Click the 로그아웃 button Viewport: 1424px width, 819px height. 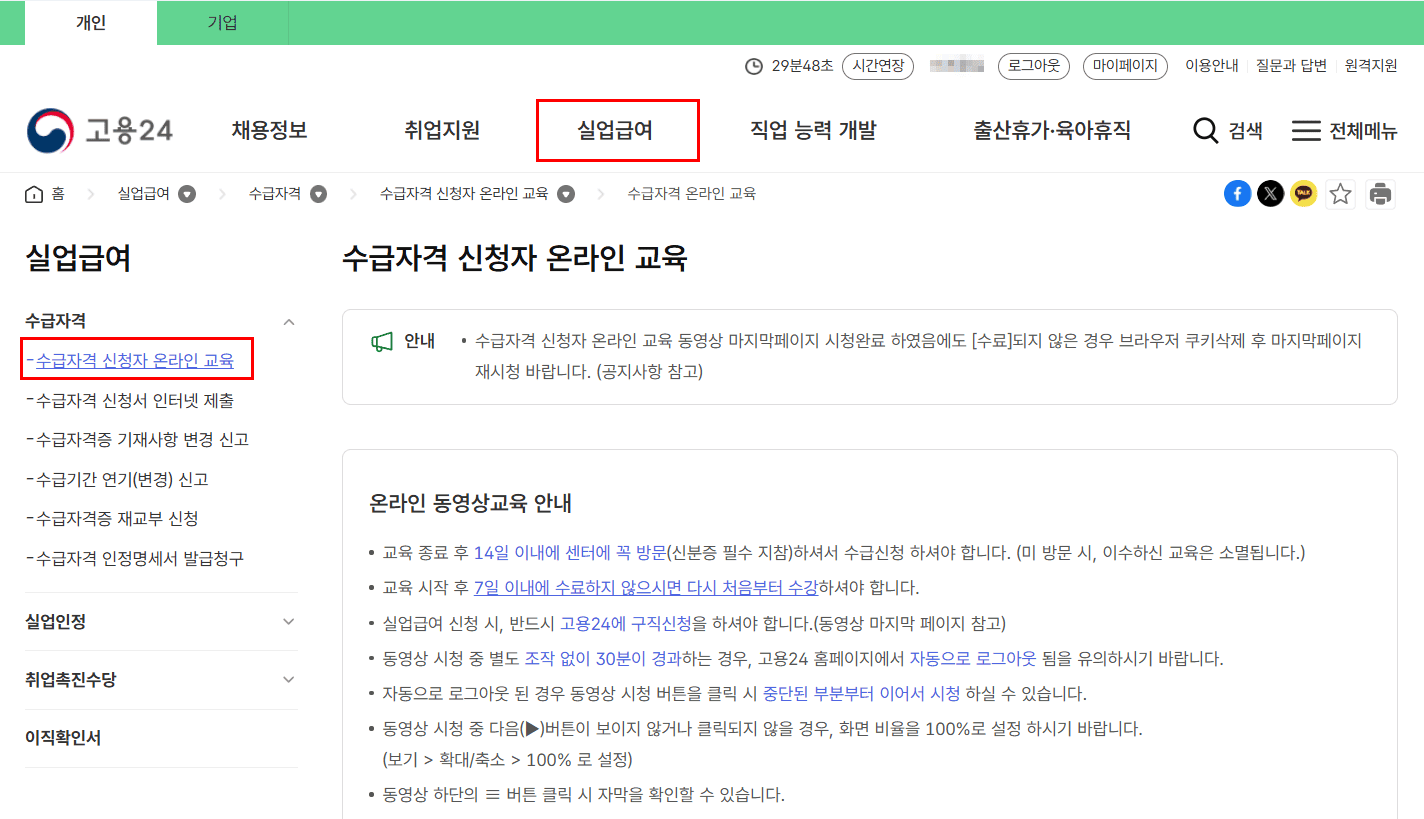[1033, 66]
